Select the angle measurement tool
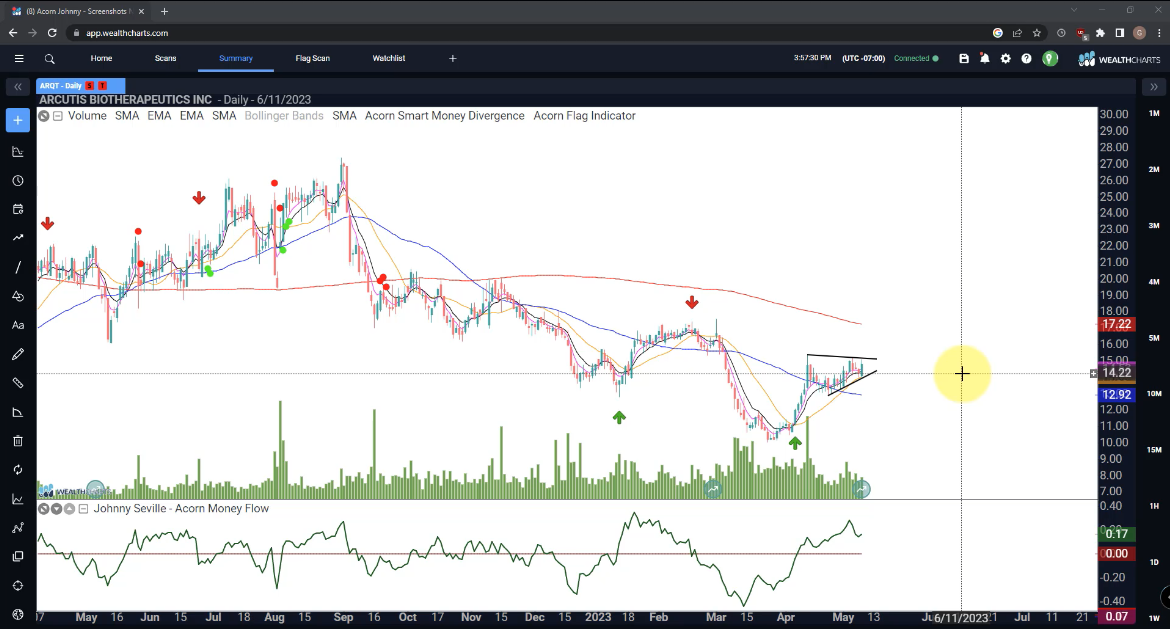This screenshot has height=629, width=1170. [x=18, y=412]
